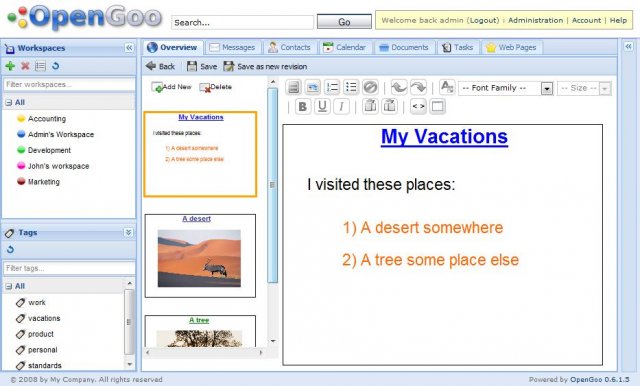
Task: Collapse the Tags panel
Action: point(129,232)
